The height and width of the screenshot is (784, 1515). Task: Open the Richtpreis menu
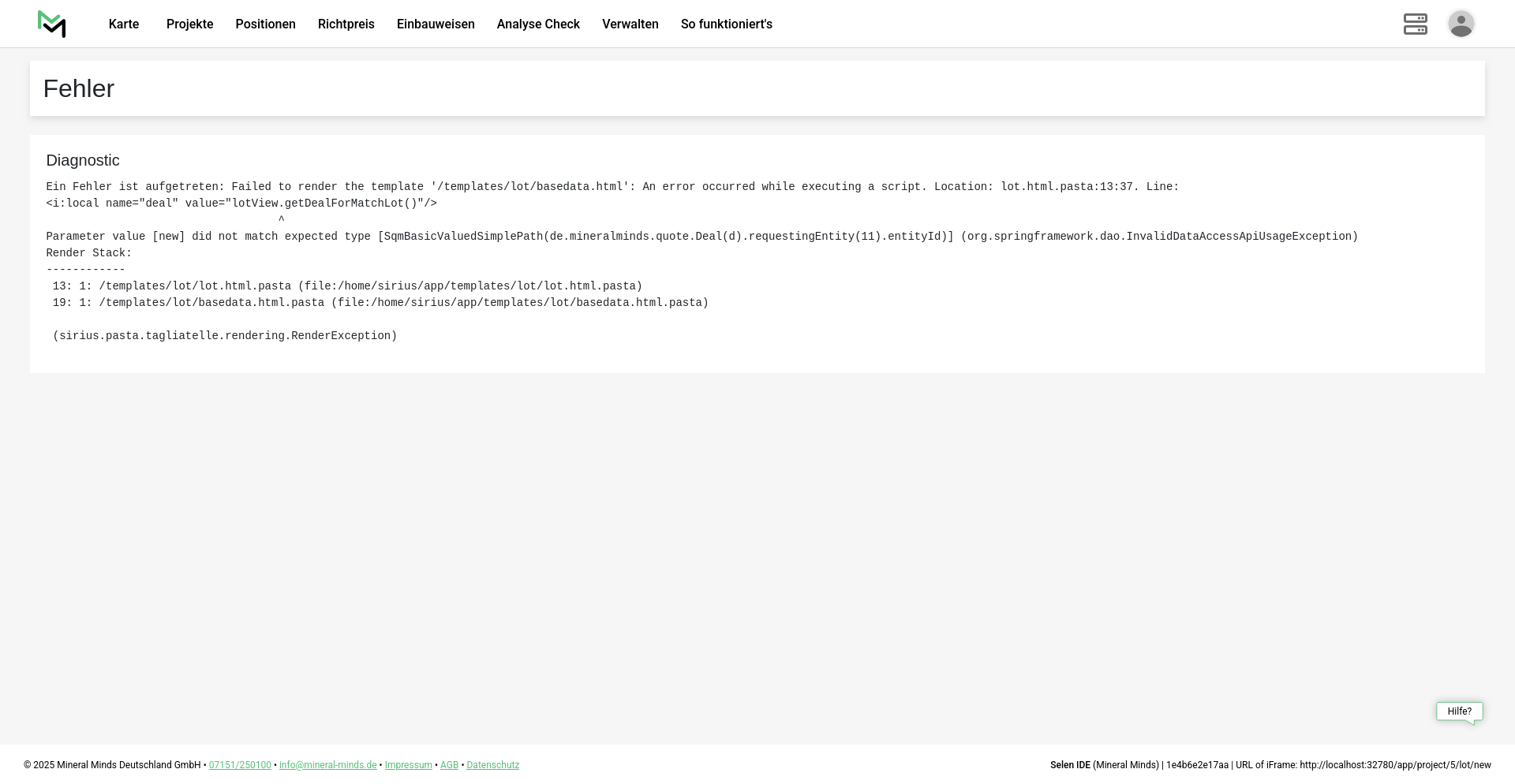[x=346, y=24]
